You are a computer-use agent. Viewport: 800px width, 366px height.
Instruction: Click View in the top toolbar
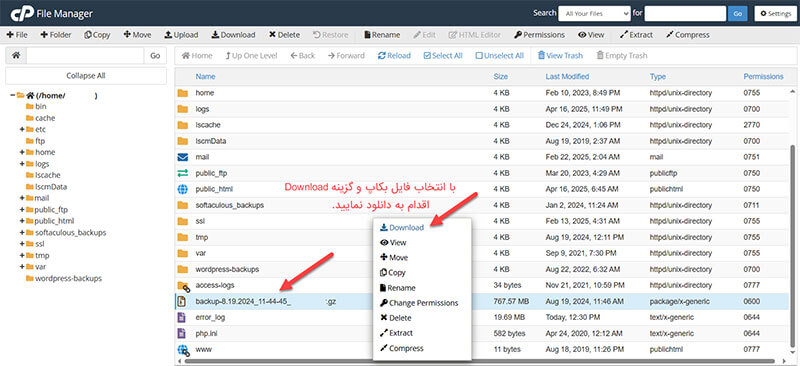click(591, 35)
